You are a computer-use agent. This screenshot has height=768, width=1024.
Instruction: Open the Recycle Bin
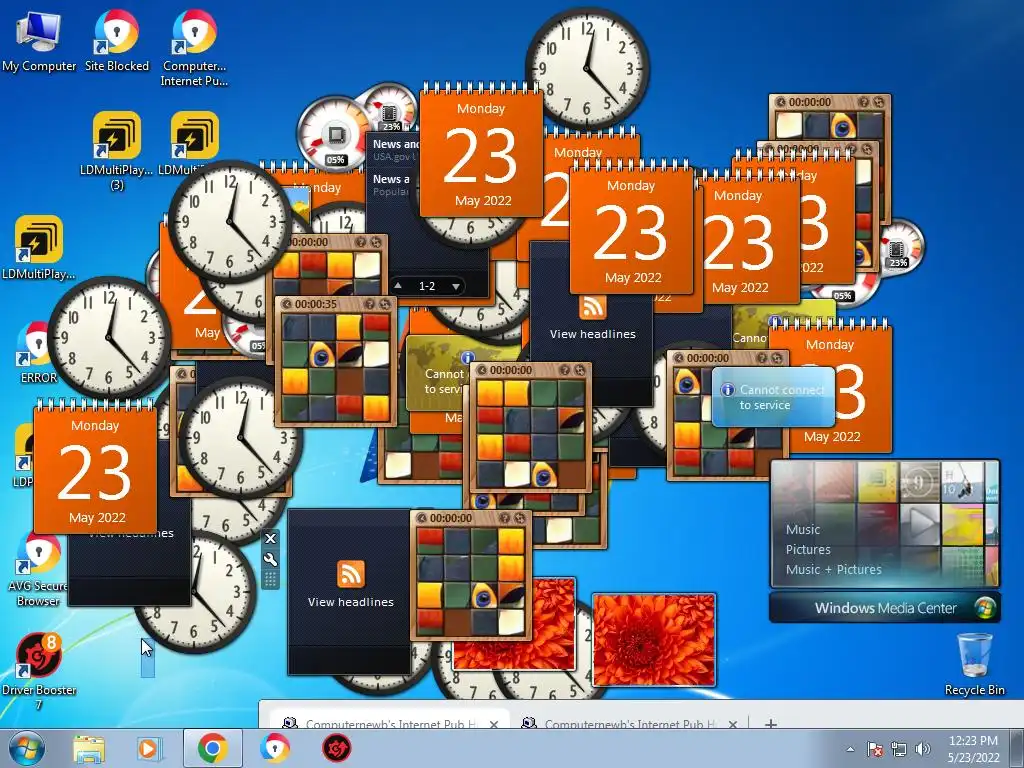(x=974, y=664)
